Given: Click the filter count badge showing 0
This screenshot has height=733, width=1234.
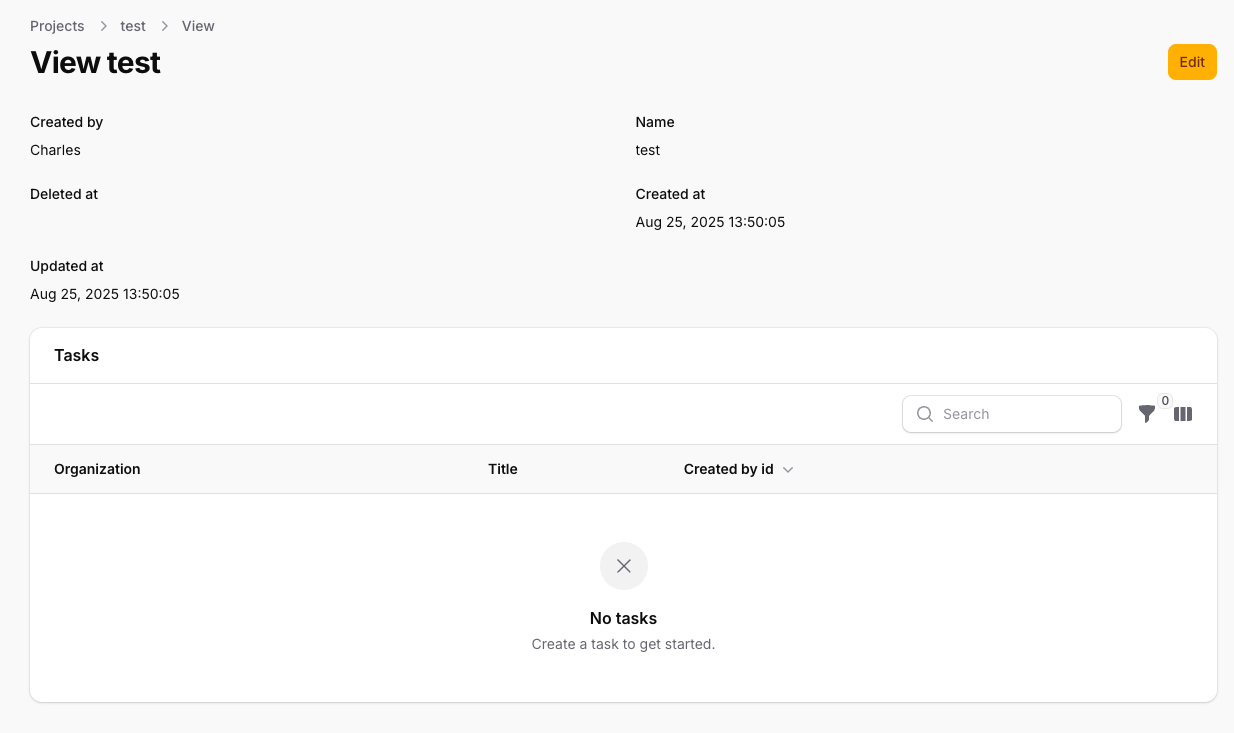Looking at the screenshot, I should click(1165, 401).
